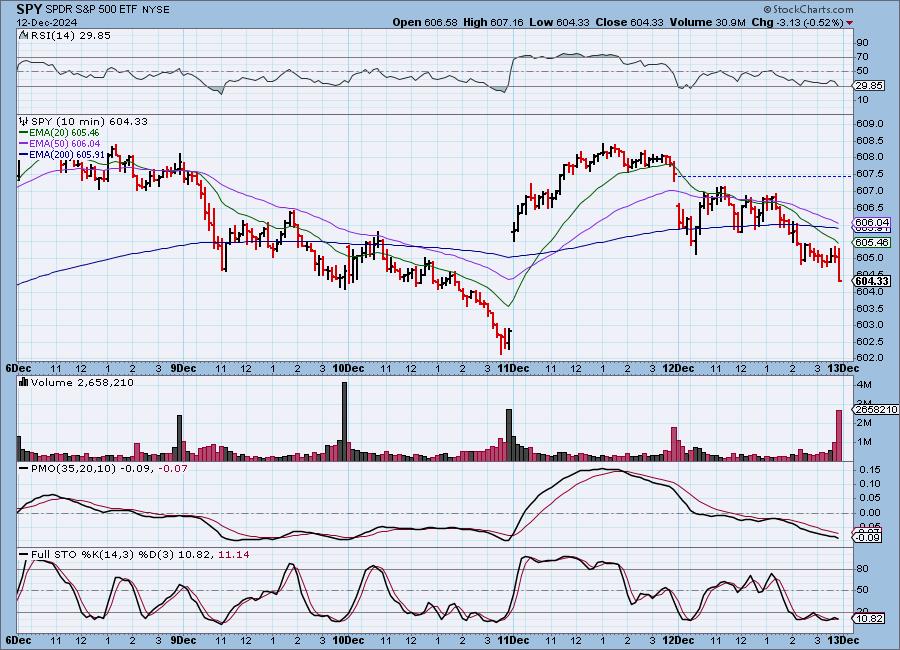Viewport: 900px width, 650px height.
Task: Click the Volume 2,658,210 panel label
Action: tap(82, 382)
